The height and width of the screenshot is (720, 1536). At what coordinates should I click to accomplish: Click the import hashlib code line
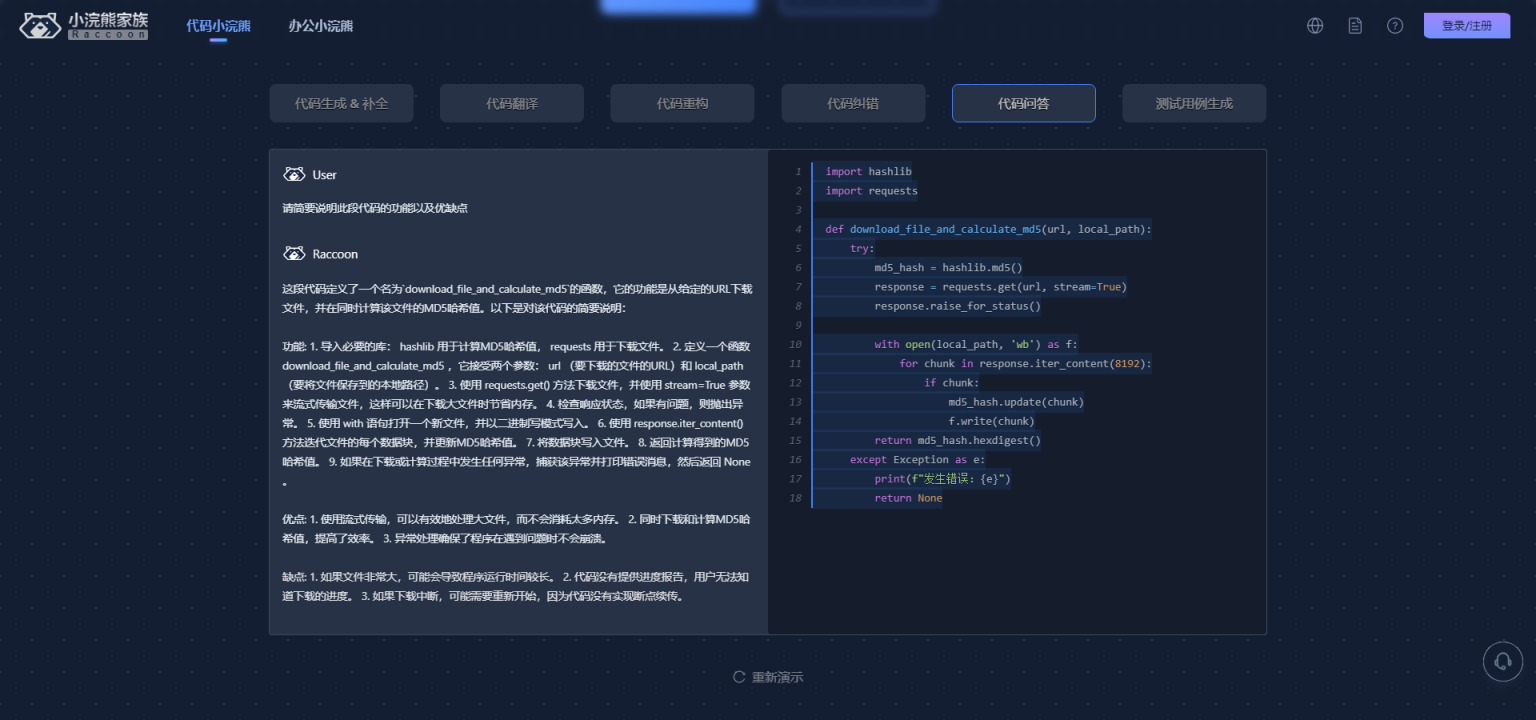pyautogui.click(x=868, y=172)
